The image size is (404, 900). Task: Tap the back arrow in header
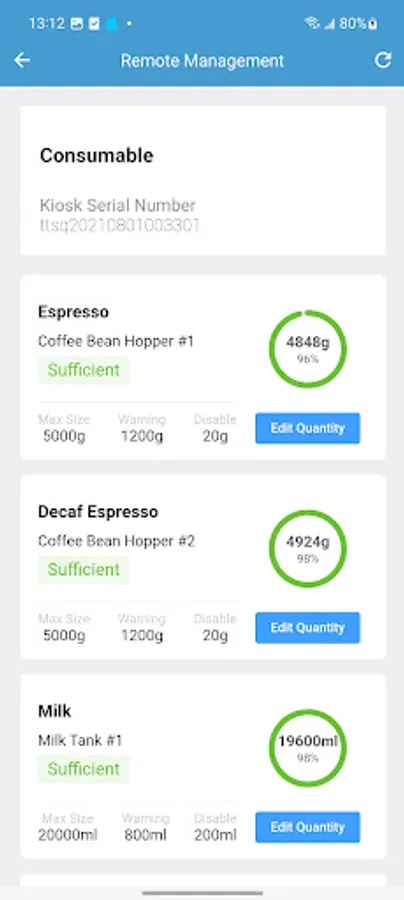(x=22, y=60)
